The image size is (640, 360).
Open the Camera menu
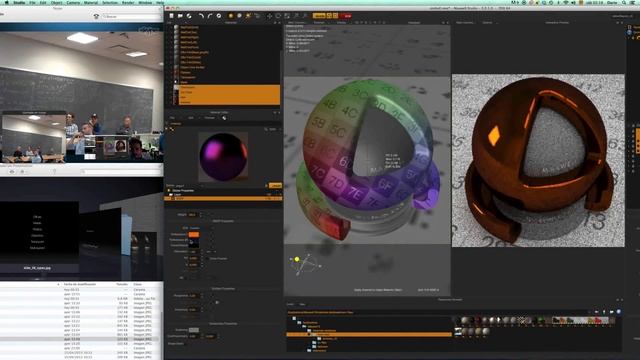coord(73,2)
